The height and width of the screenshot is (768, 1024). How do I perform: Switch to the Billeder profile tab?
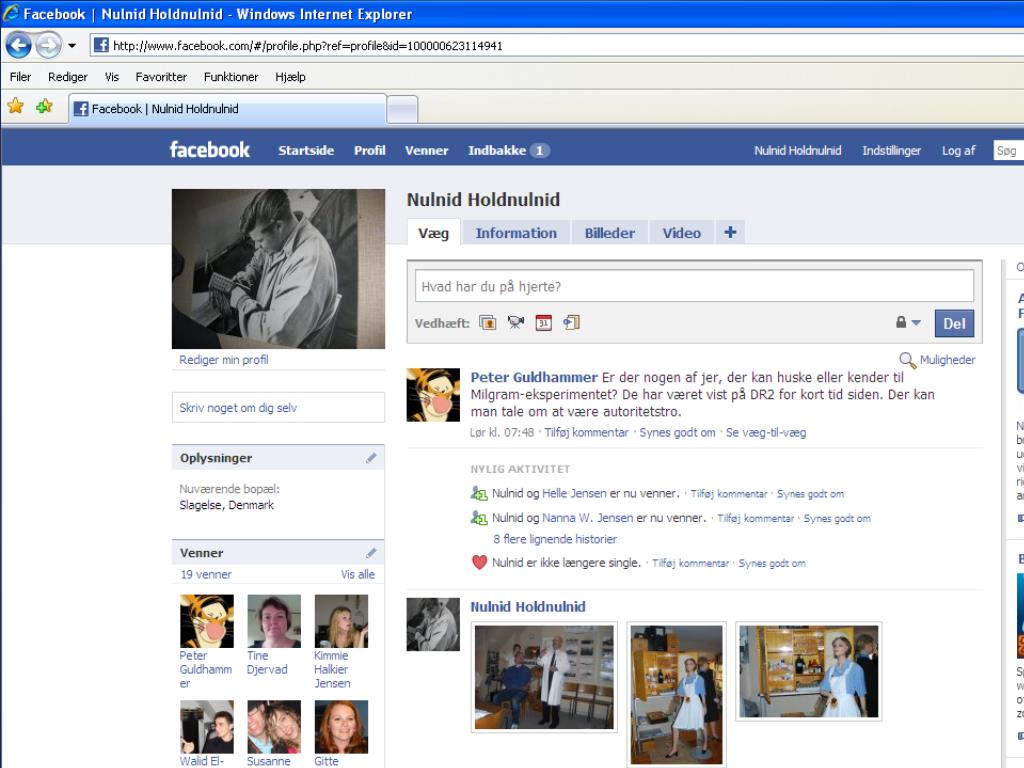point(609,233)
